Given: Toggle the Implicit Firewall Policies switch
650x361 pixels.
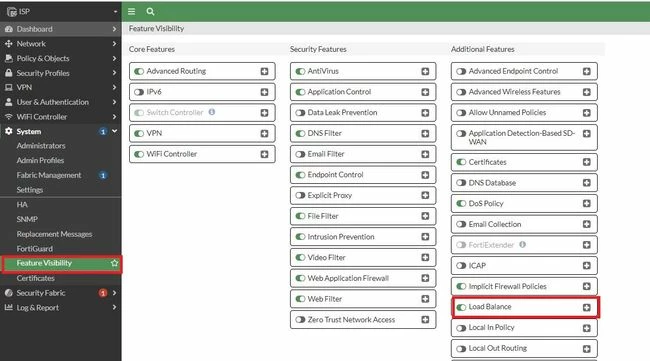Looking at the screenshot, I should pos(461,286).
